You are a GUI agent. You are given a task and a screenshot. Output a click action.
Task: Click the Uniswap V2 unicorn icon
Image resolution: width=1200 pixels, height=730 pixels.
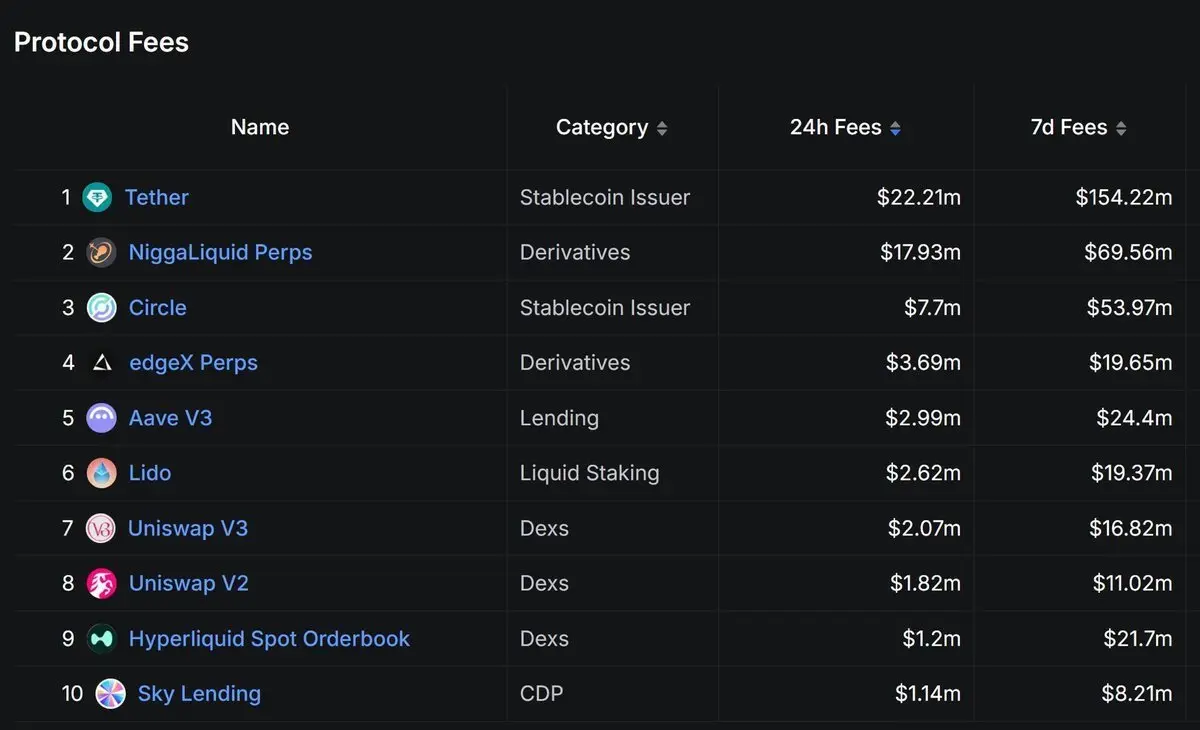point(101,583)
